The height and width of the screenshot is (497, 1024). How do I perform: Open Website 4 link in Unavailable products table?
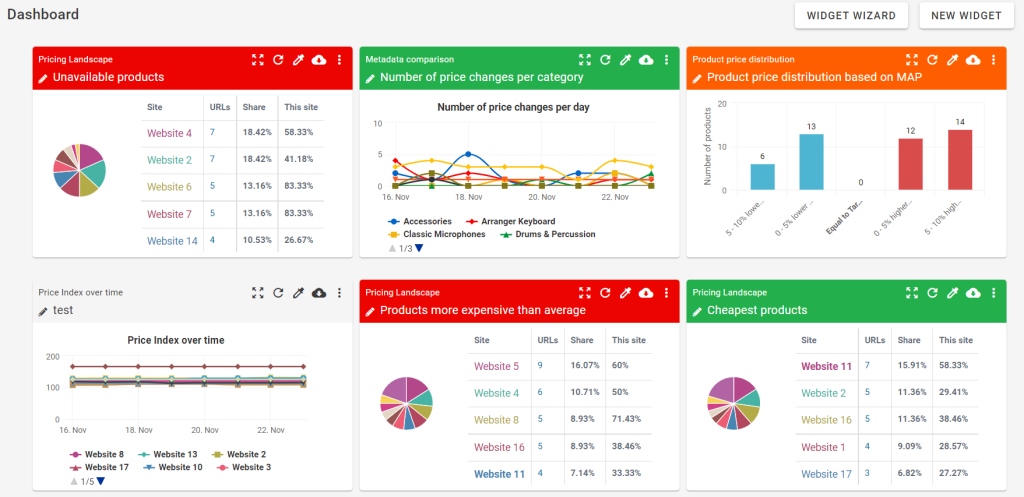tap(168, 133)
